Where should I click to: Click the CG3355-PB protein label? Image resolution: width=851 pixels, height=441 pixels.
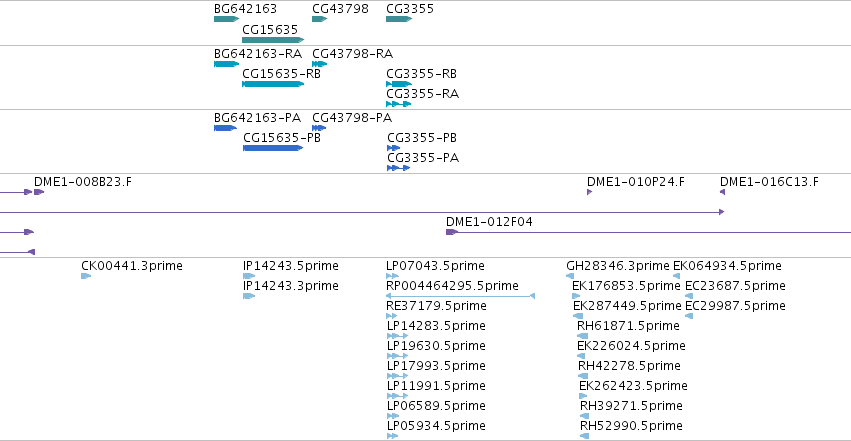coord(422,138)
